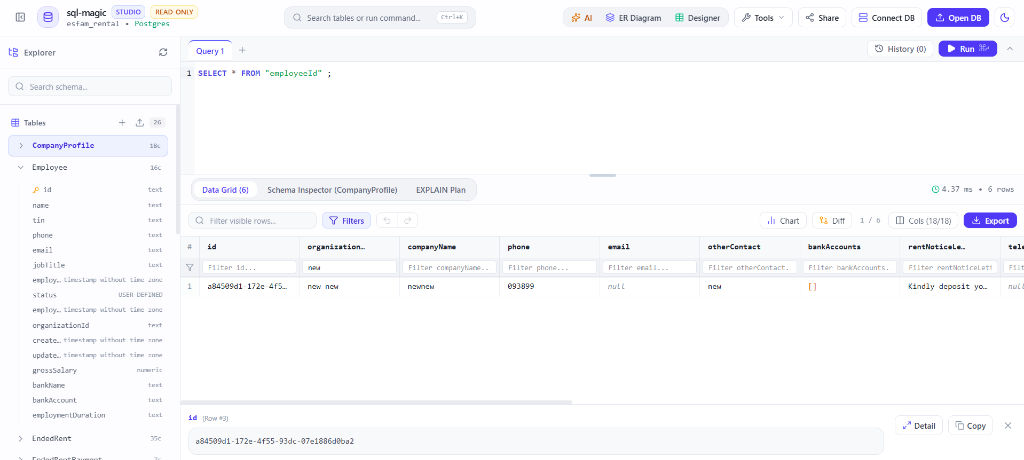Screen dimensions: 1024x460
Task: Click the Share button
Action: point(822,18)
